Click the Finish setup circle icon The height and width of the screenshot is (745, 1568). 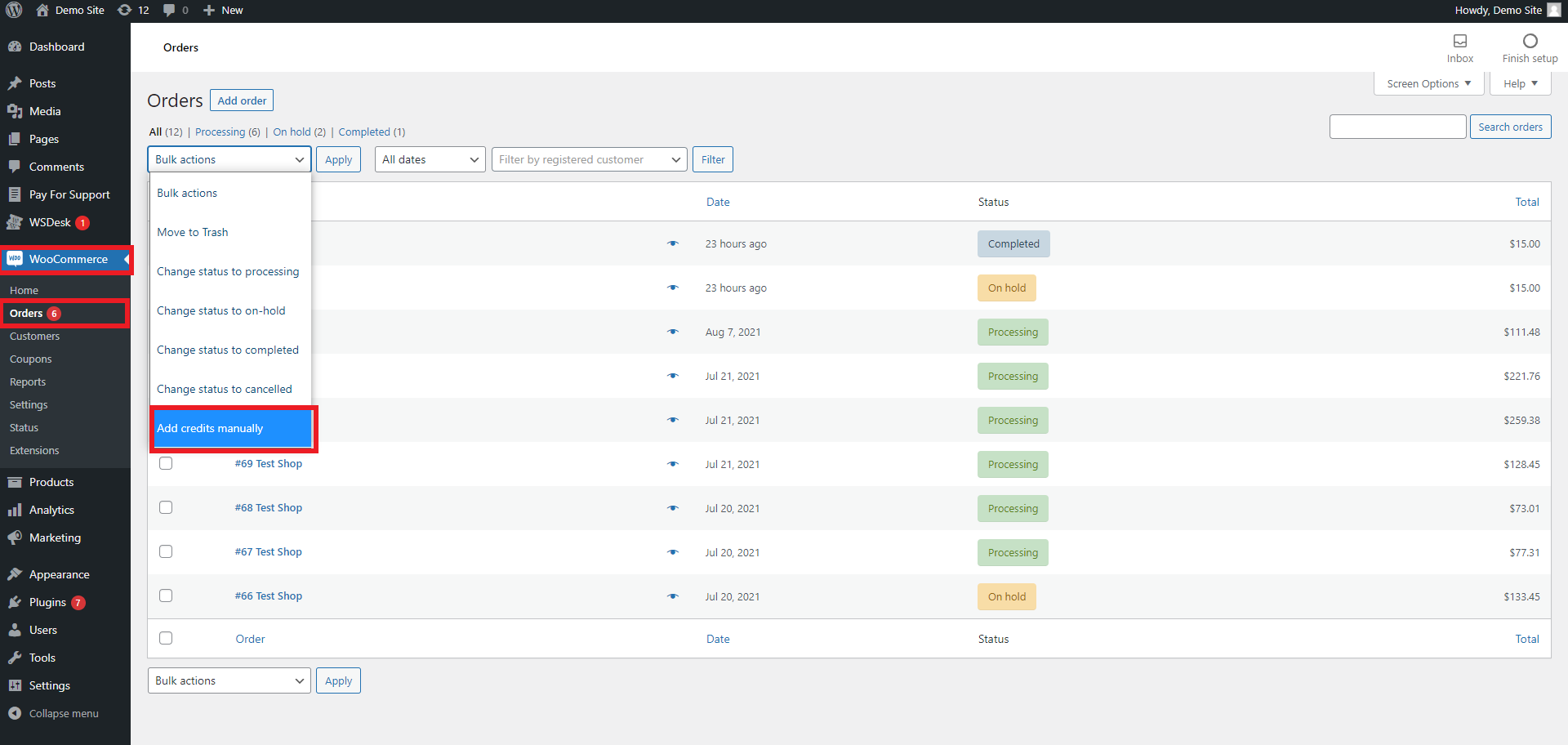tap(1530, 41)
